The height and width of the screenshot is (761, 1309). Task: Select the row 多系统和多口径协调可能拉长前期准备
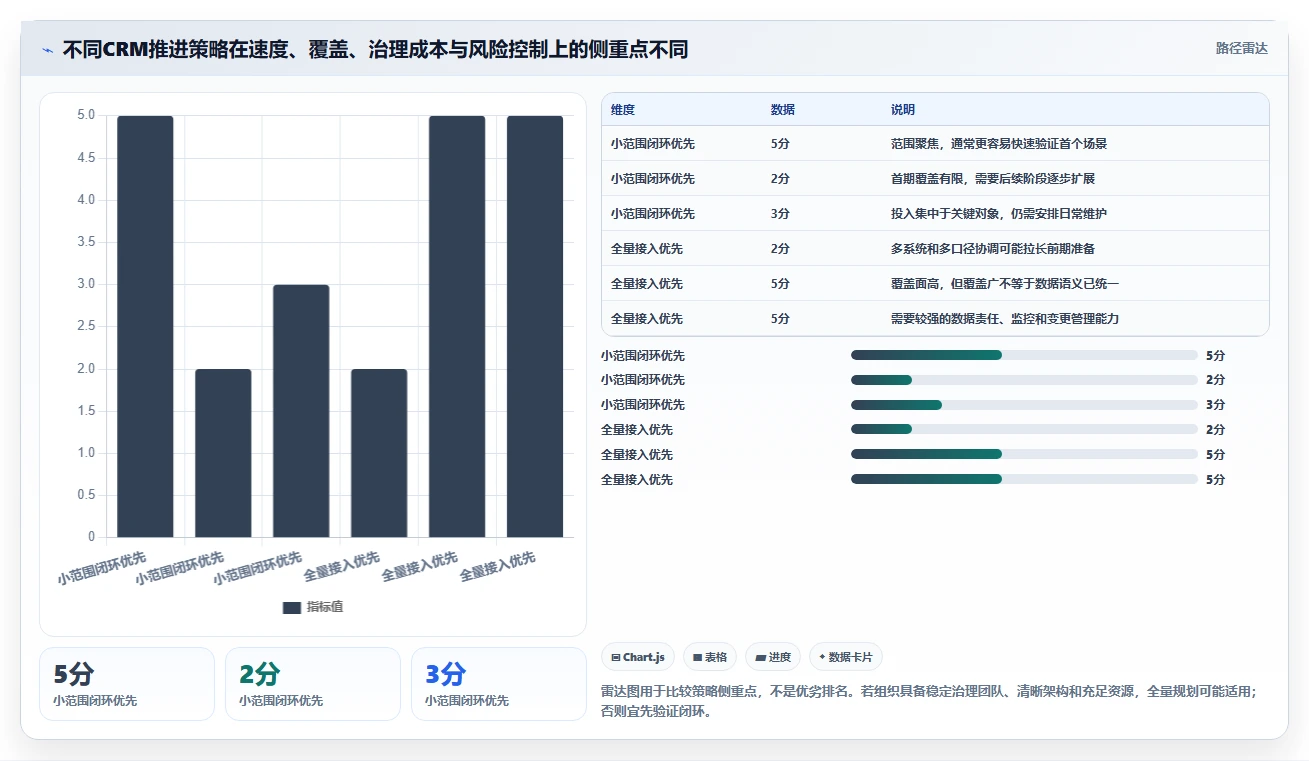[x=935, y=249]
